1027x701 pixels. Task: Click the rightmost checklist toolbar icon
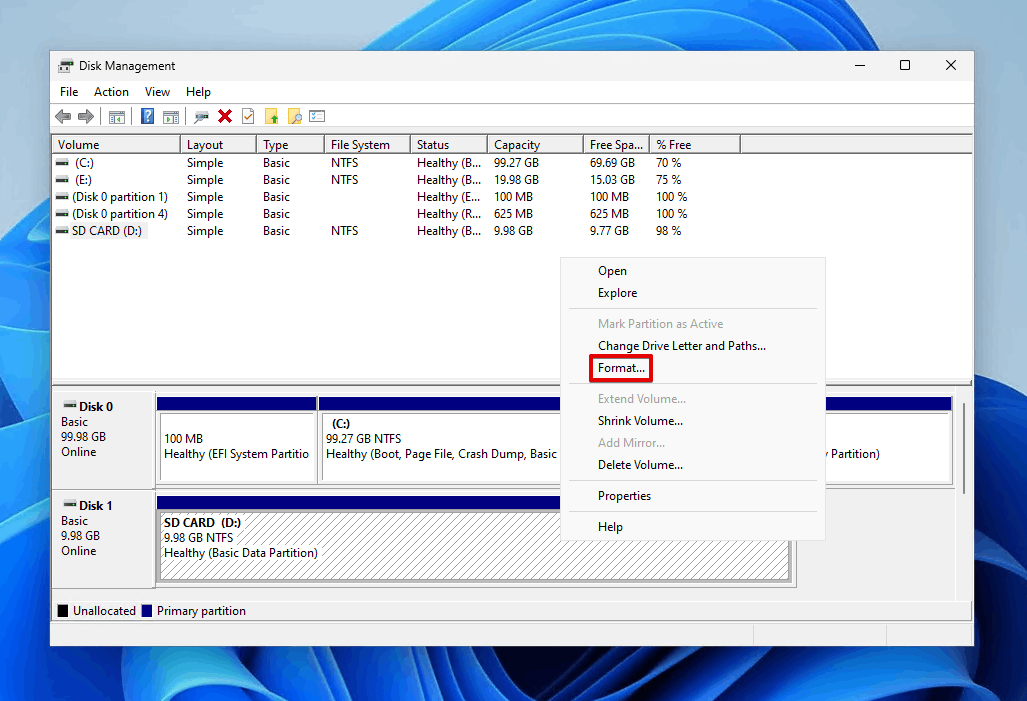click(x=317, y=116)
